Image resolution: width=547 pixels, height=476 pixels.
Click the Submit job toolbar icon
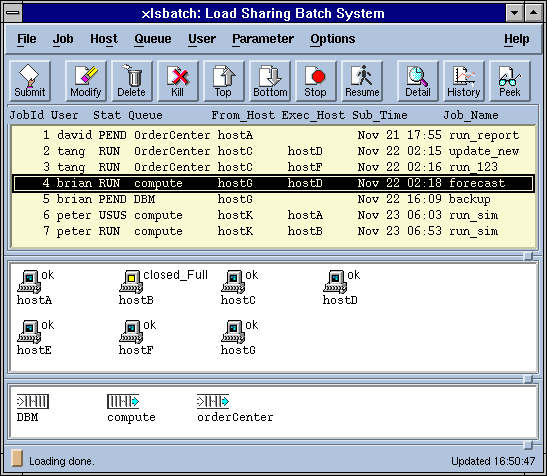coord(30,81)
